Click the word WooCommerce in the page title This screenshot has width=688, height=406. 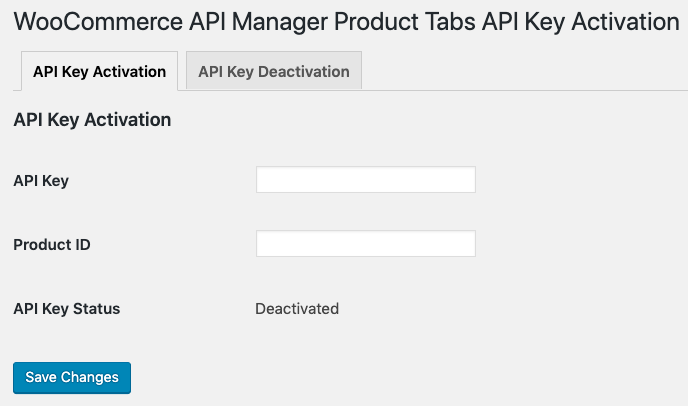(x=98, y=22)
